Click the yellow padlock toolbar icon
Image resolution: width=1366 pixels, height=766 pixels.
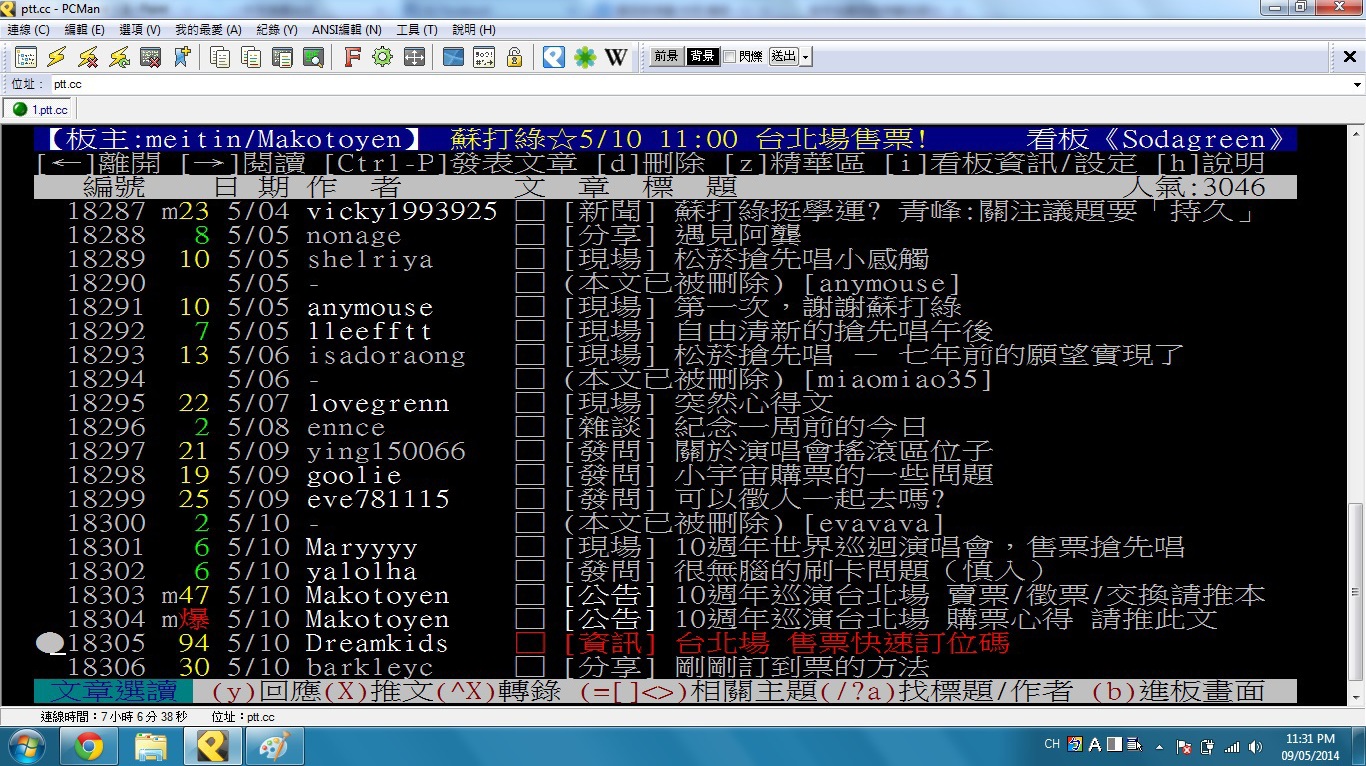(x=515, y=57)
